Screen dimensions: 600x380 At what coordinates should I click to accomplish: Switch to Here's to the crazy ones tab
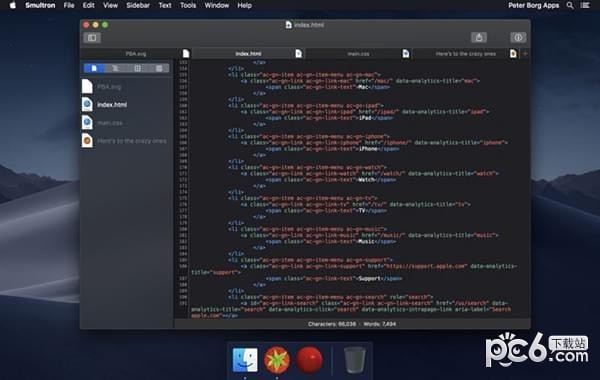(x=466, y=54)
